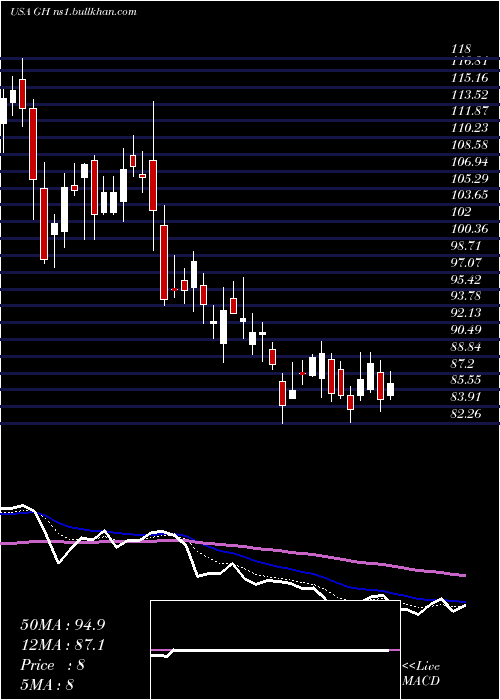Click the '<<Live MACD' label
The width and height of the screenshot is (500, 700).
(421, 673)
